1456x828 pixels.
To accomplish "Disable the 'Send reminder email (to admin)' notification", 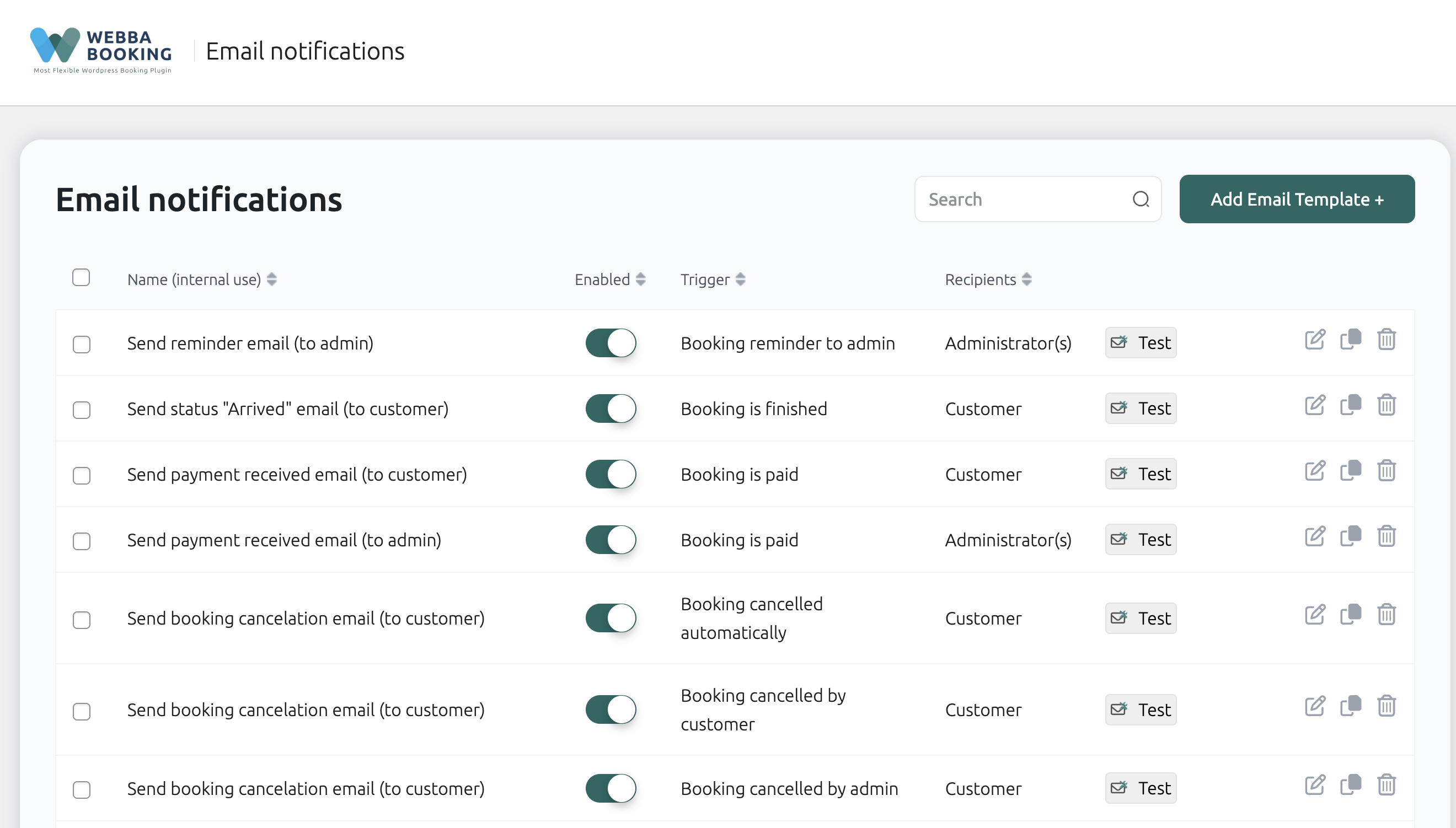I will coord(611,343).
